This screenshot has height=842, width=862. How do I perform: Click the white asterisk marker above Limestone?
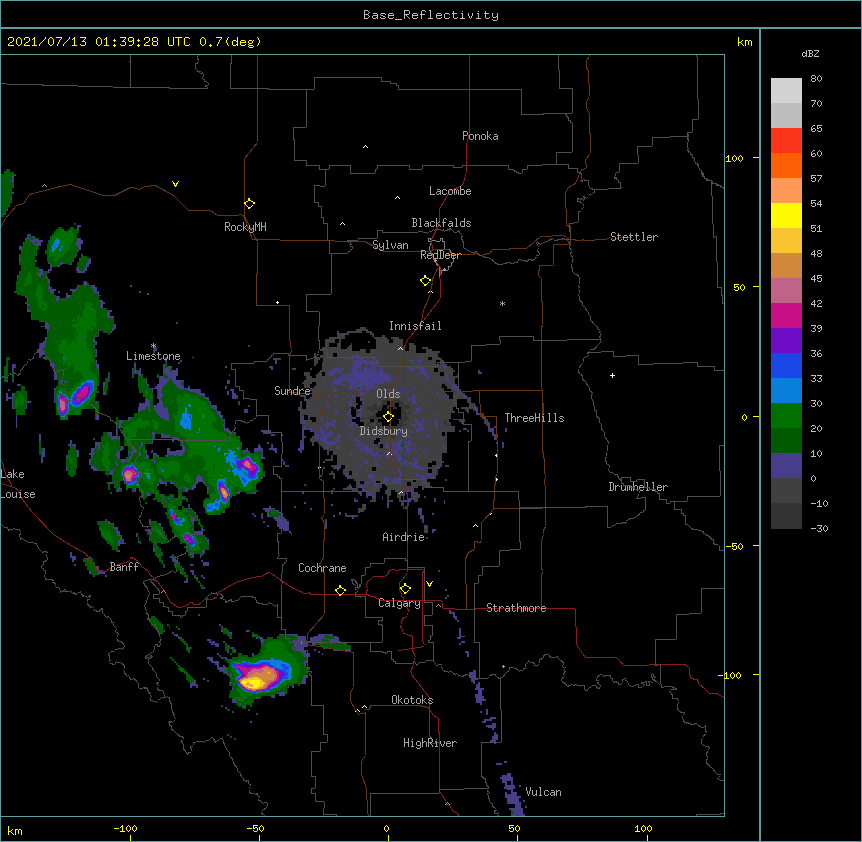153,346
